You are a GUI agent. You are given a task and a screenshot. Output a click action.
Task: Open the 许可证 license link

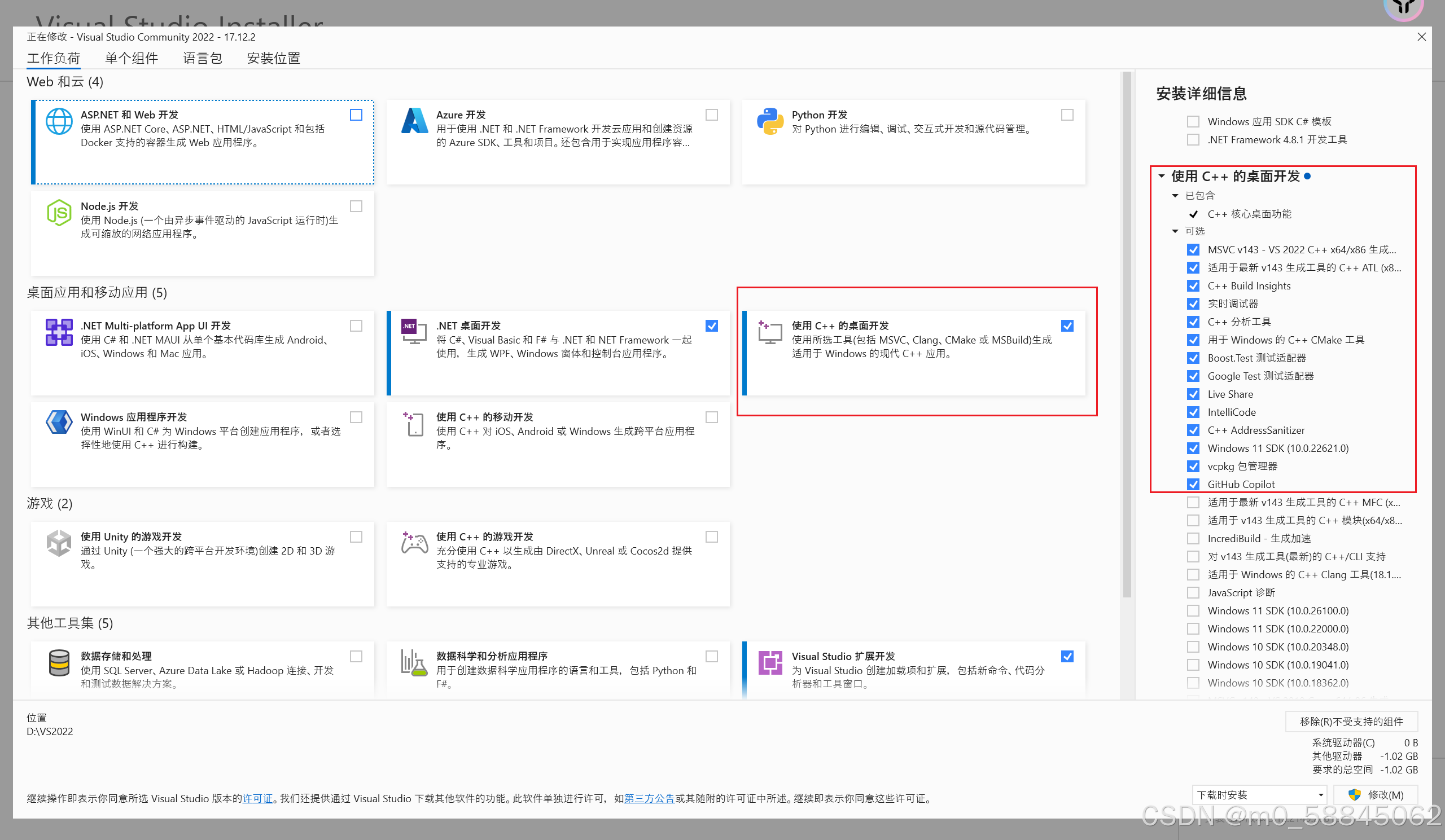(x=257, y=798)
